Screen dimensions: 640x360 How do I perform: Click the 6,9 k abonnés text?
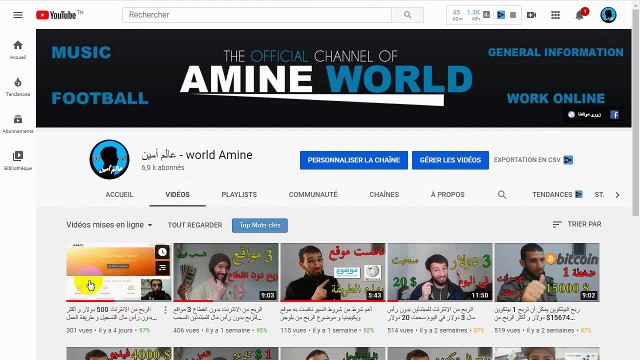coord(163,168)
